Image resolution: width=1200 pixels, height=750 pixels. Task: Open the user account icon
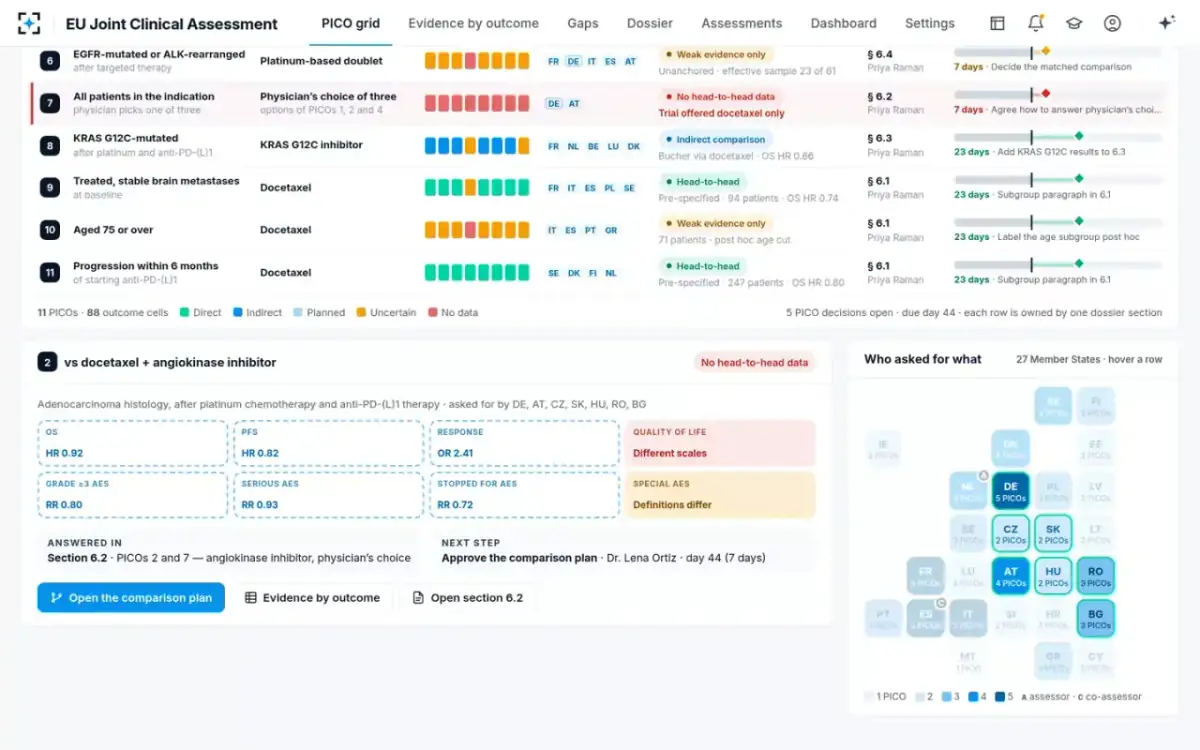pos(1112,23)
